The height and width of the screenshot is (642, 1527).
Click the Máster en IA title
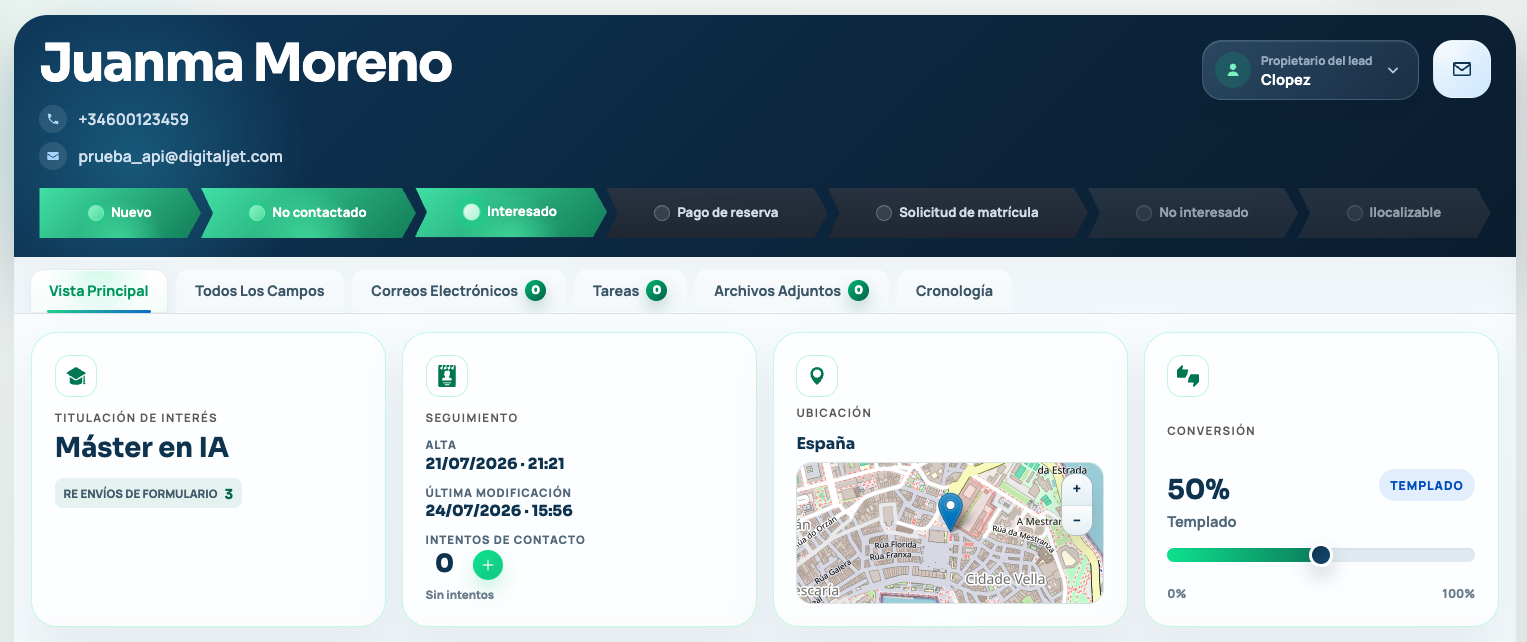142,447
